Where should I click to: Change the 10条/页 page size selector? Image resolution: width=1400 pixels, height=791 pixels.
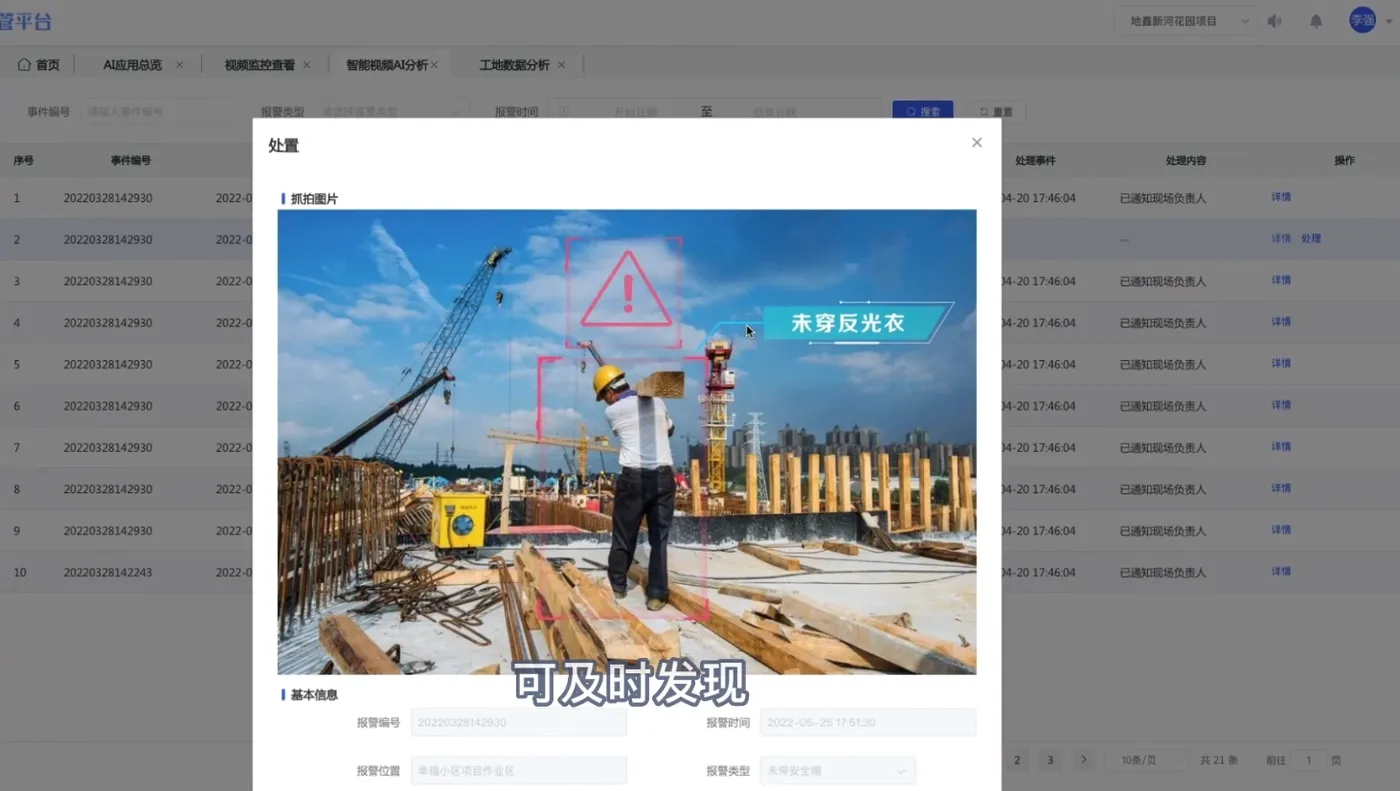click(1147, 760)
